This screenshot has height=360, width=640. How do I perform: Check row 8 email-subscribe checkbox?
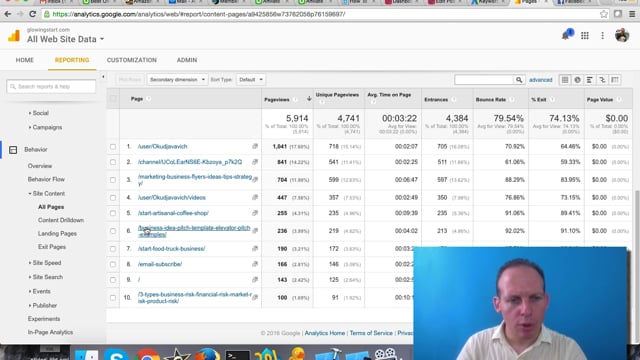[x=113, y=264]
